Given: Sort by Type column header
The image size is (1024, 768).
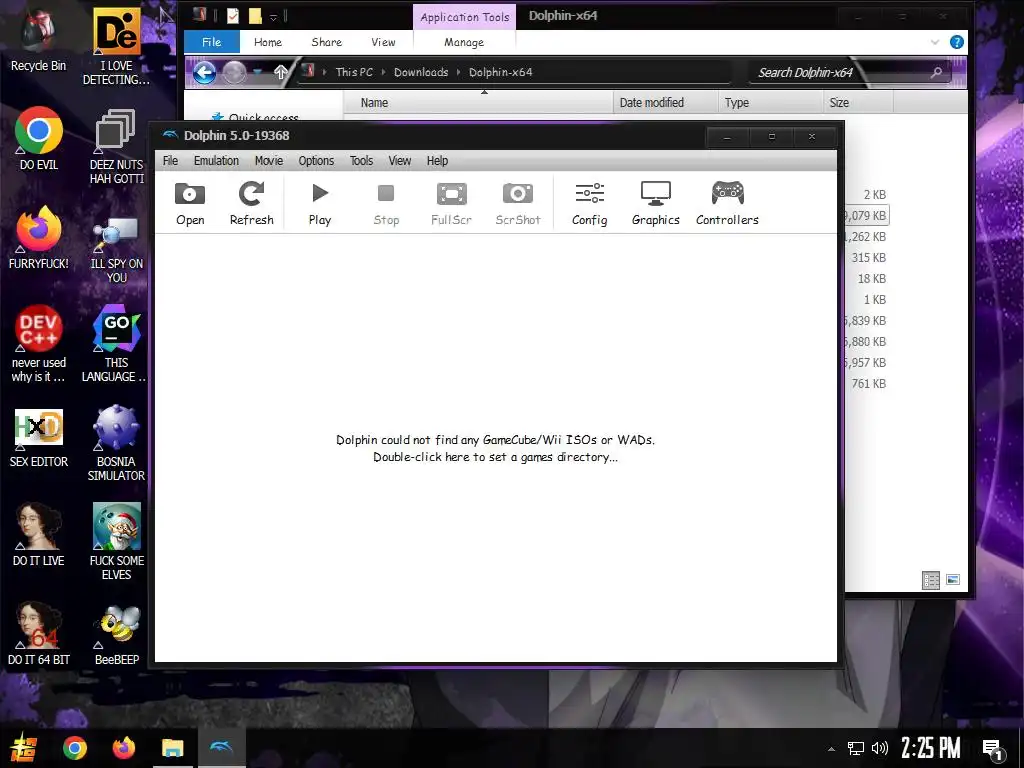Looking at the screenshot, I should click(770, 103).
